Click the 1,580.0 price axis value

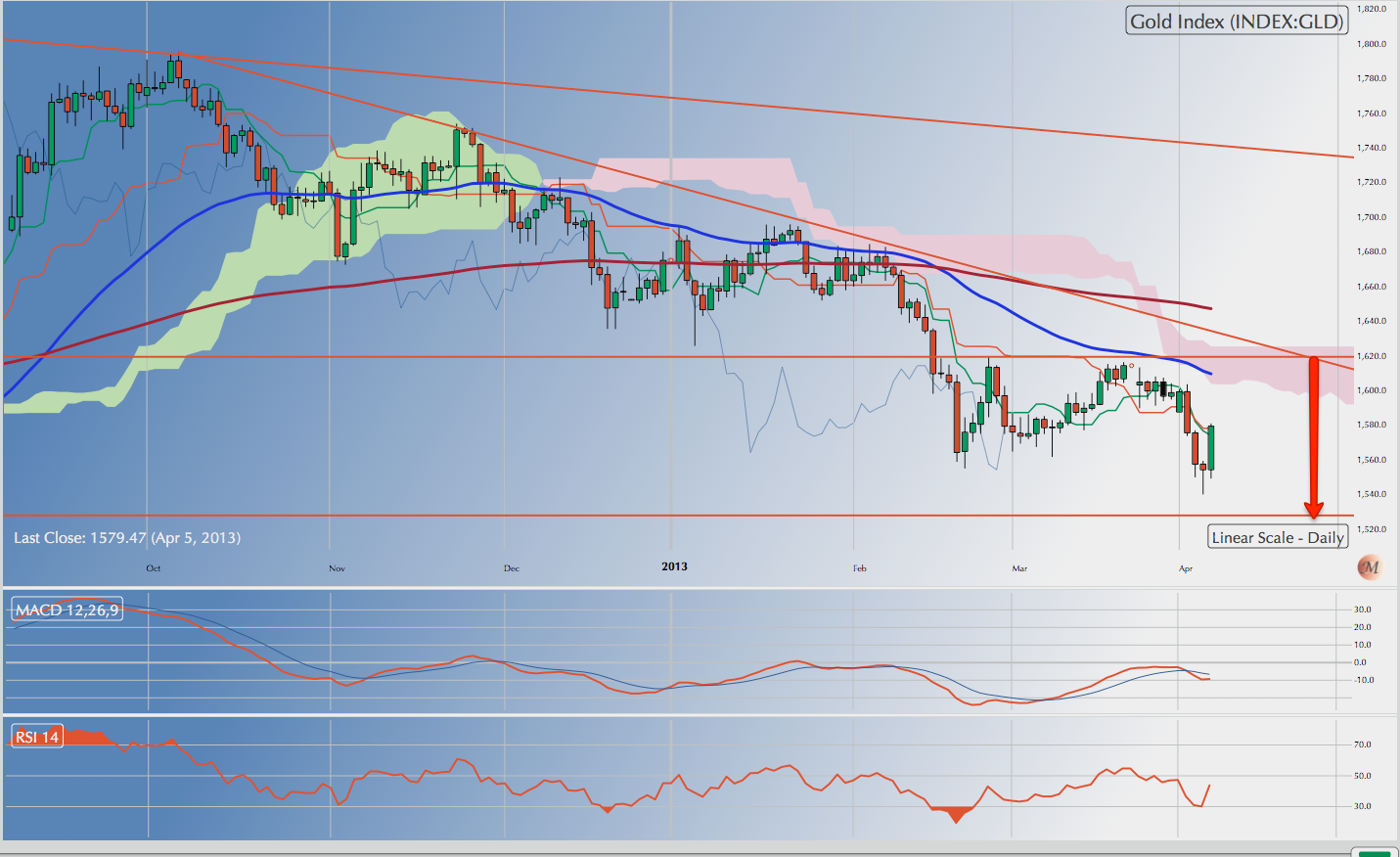point(1372,425)
